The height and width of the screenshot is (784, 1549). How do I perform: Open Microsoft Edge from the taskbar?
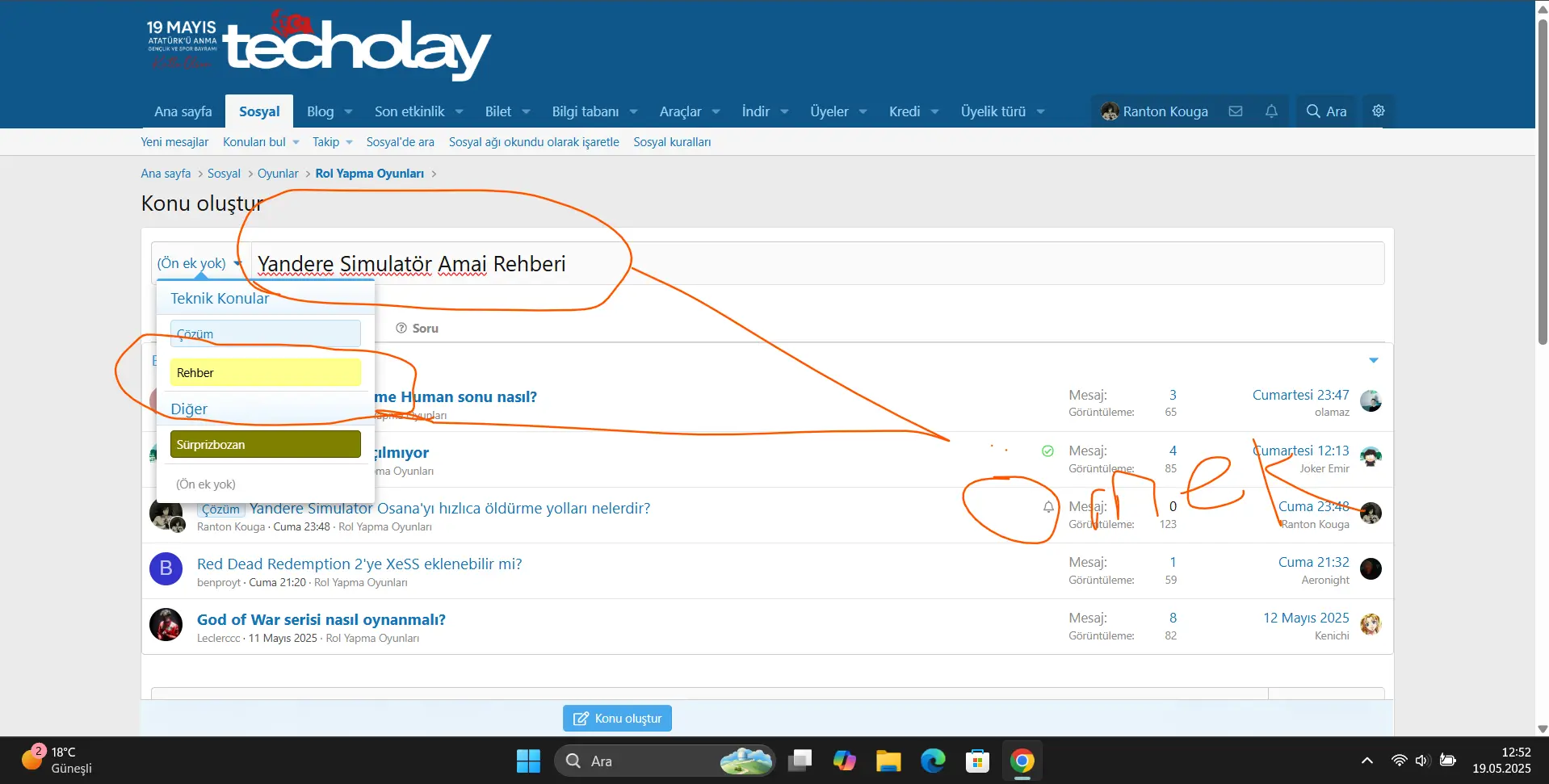click(x=933, y=761)
